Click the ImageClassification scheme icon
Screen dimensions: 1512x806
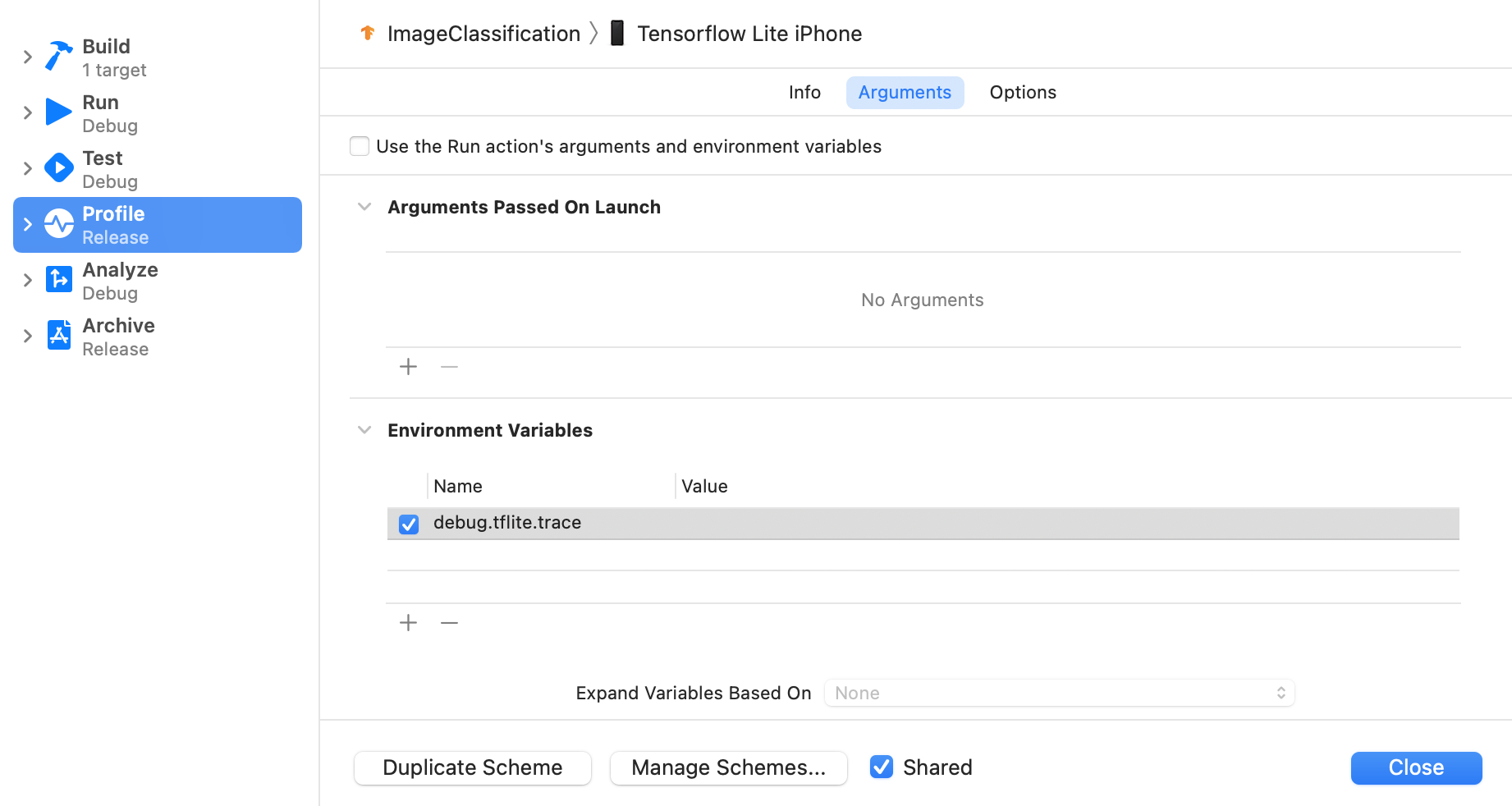click(366, 33)
